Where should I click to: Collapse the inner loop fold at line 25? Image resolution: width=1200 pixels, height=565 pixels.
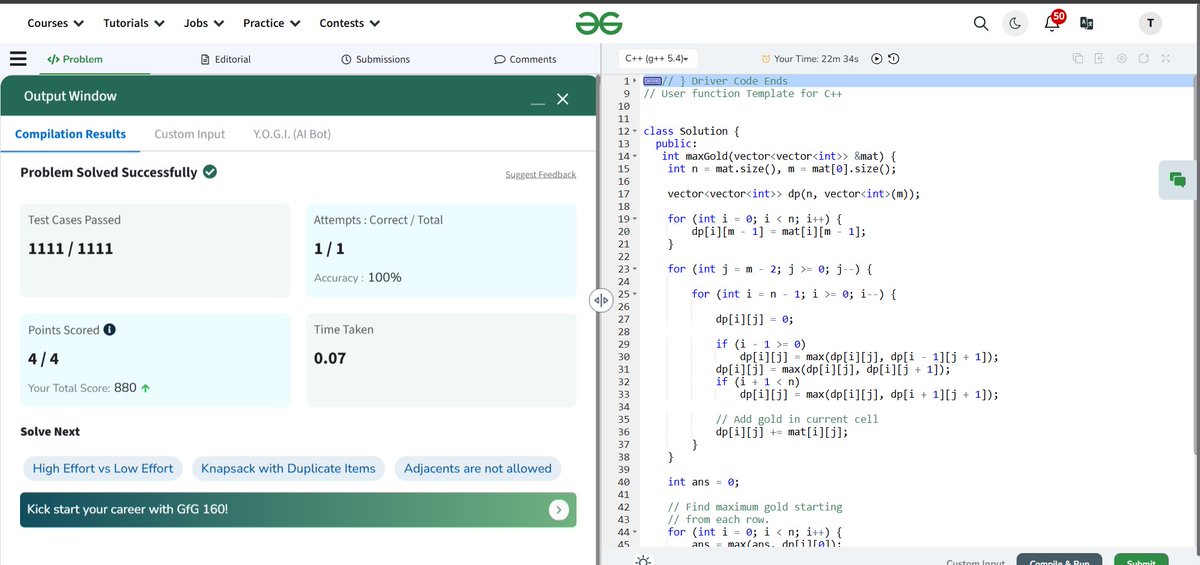click(x=635, y=294)
